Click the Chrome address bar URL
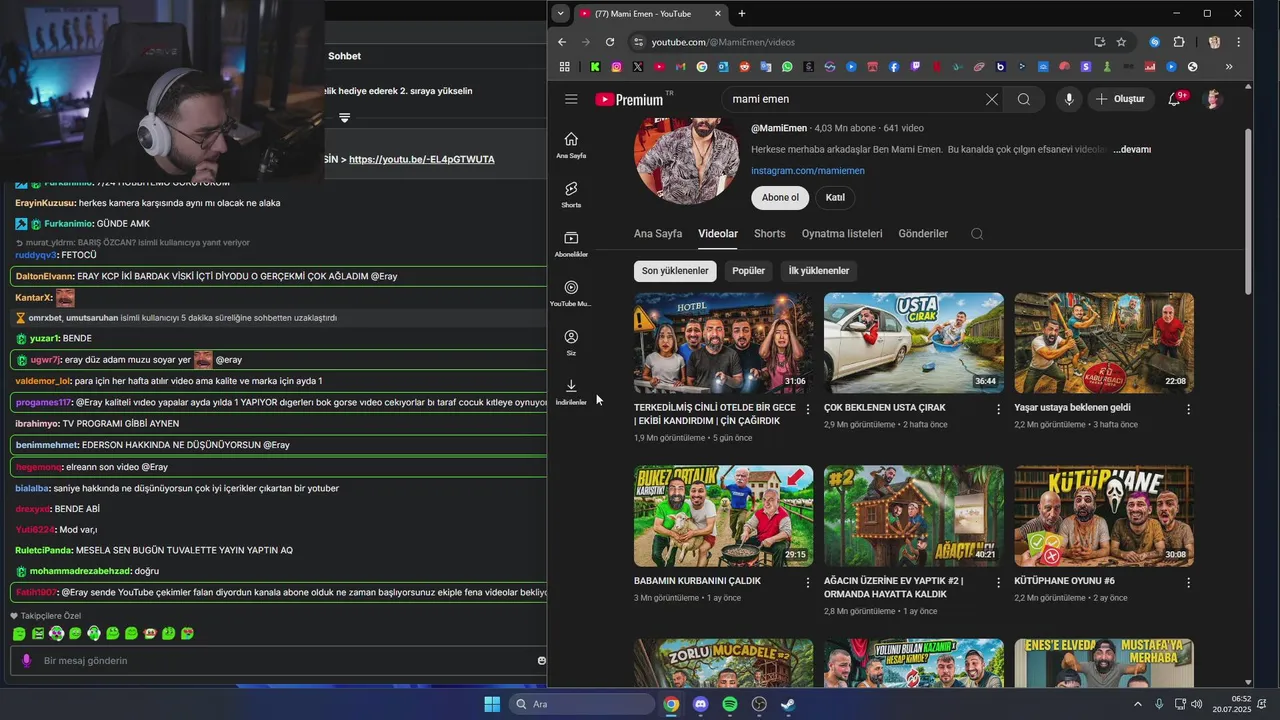Screen dimensions: 1280x720 tap(723, 42)
